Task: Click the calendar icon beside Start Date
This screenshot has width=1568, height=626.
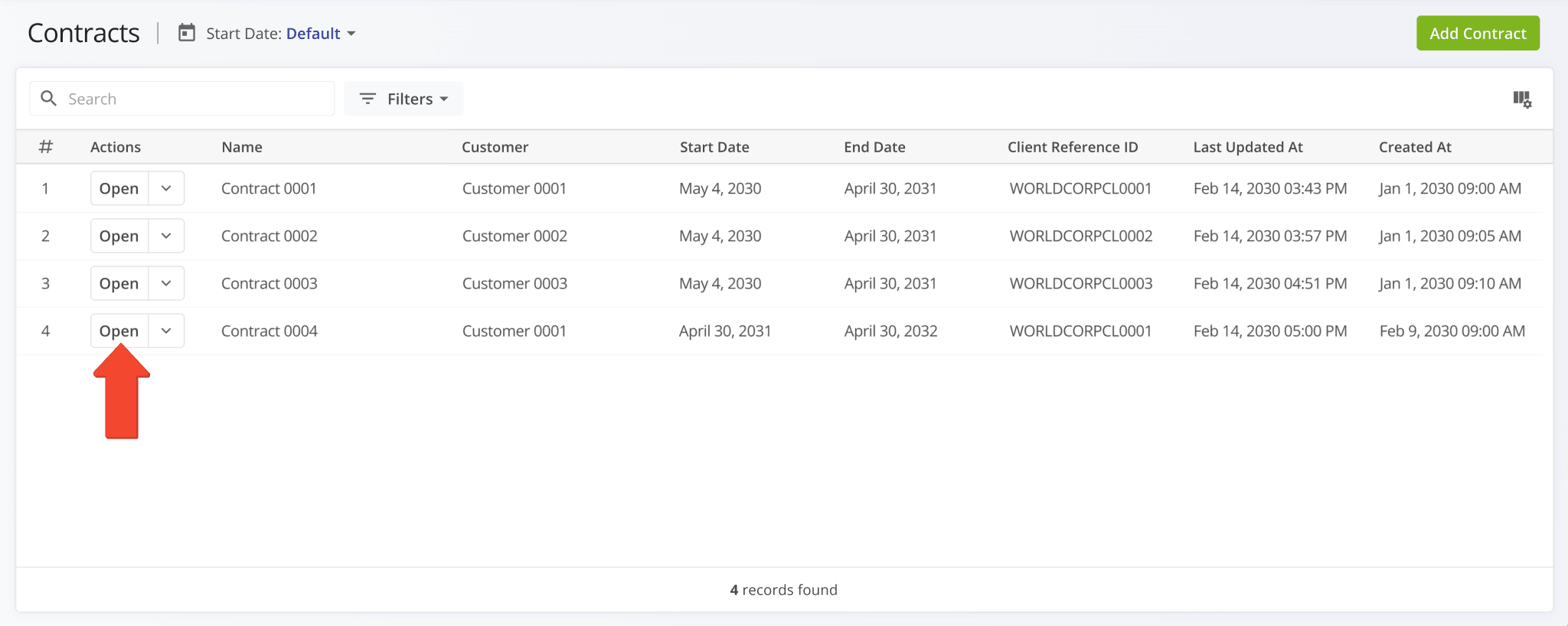Action: coord(187,33)
